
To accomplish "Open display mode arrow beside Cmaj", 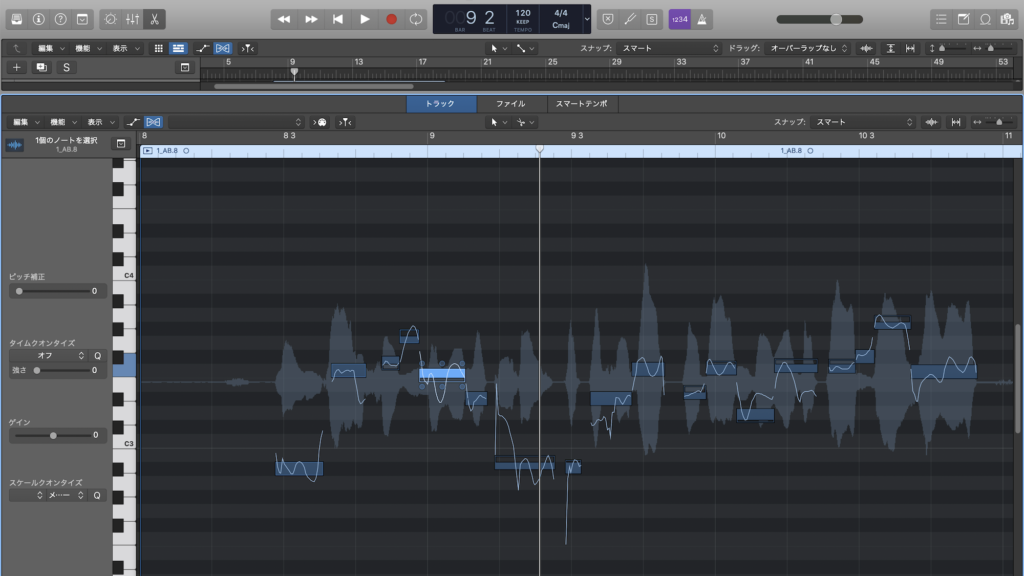I will pyautogui.click(x=586, y=19).
